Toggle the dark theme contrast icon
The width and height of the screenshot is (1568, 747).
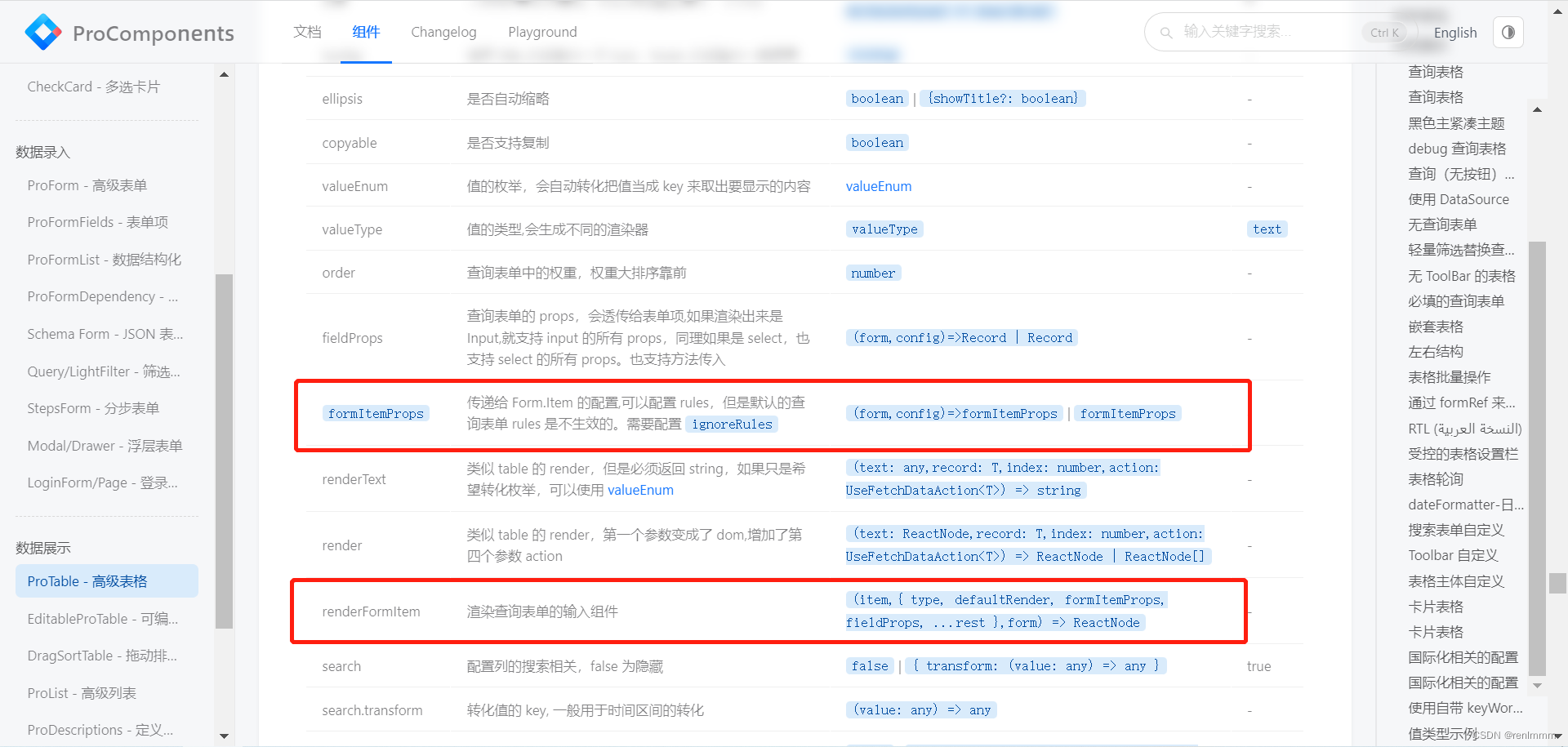coord(1508,32)
